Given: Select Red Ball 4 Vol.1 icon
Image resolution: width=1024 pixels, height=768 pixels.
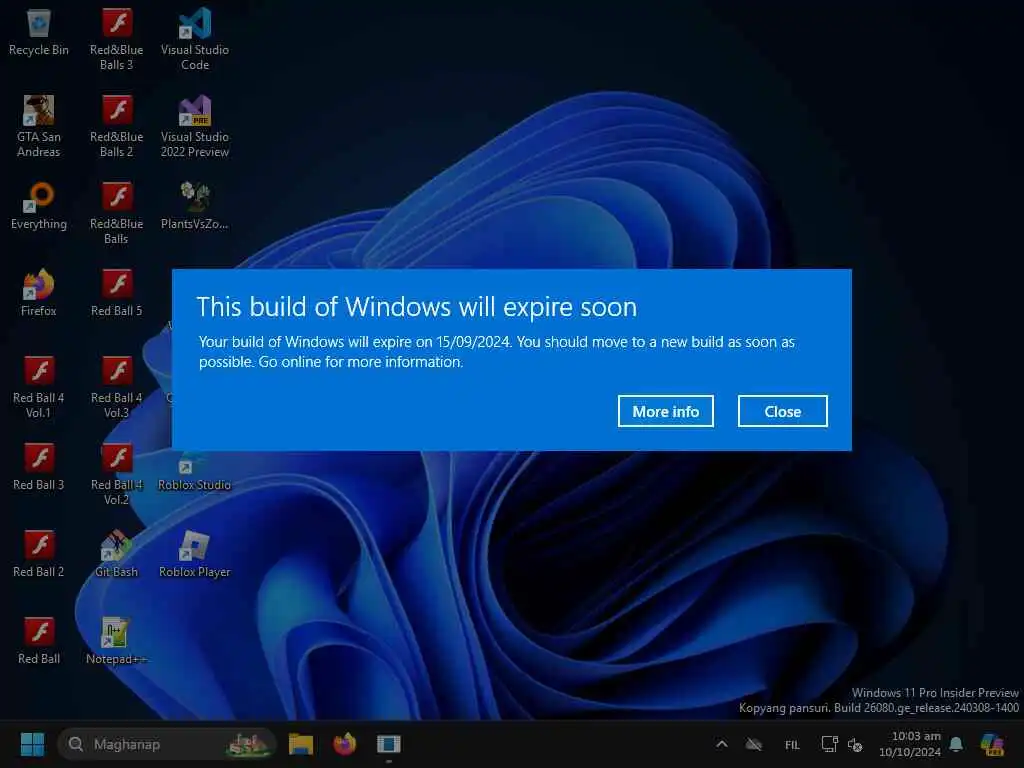Looking at the screenshot, I should [39, 386].
